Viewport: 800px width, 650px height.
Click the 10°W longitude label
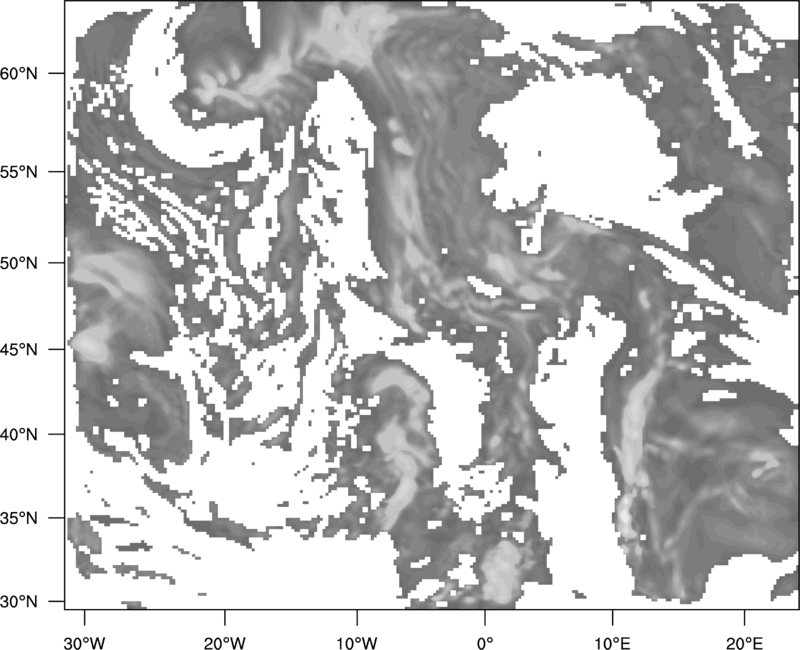(357, 643)
